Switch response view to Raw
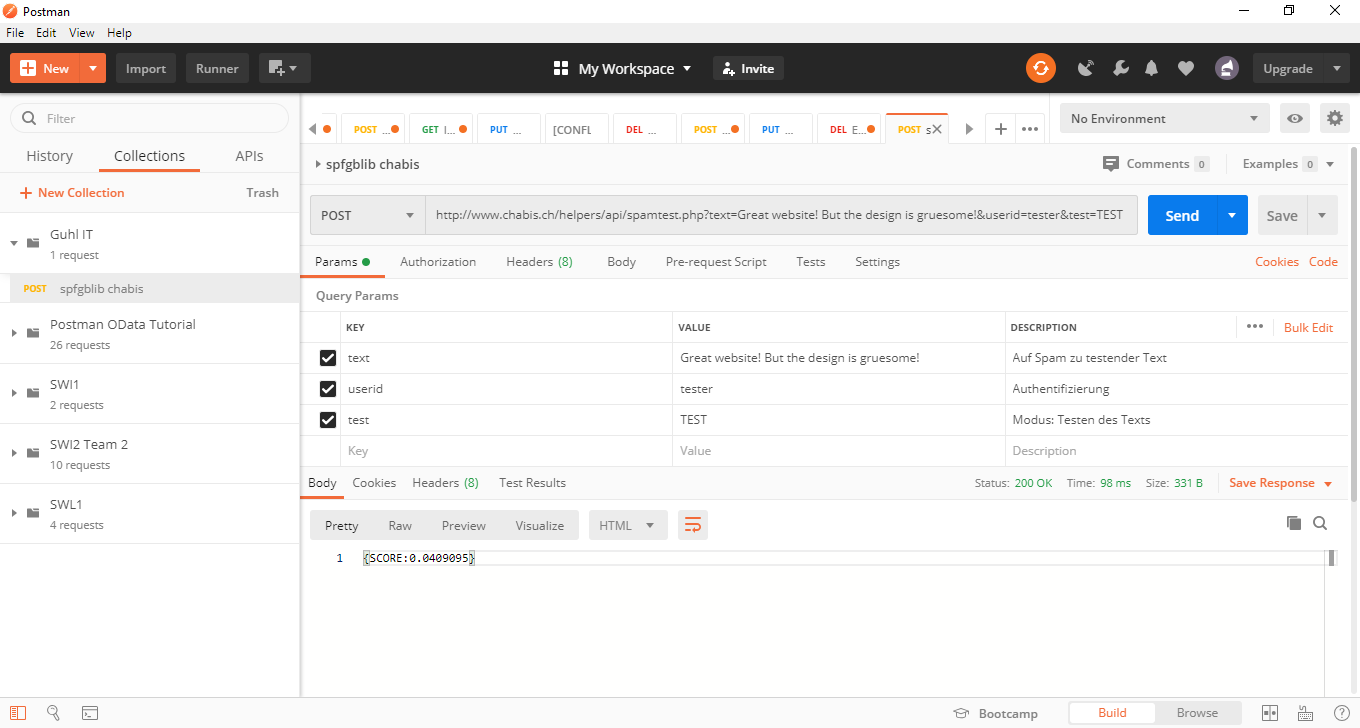Screen dimensions: 1360x728 coord(400,525)
